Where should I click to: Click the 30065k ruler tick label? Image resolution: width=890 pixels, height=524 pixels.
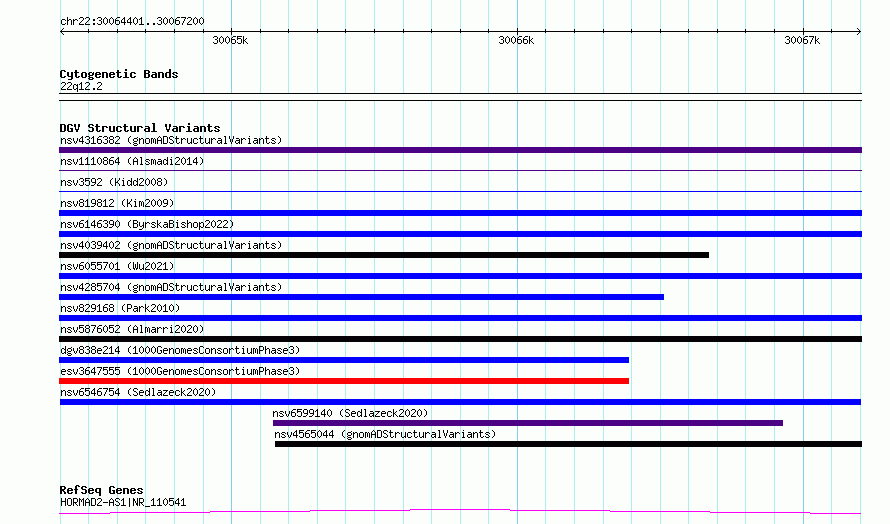(x=230, y=40)
